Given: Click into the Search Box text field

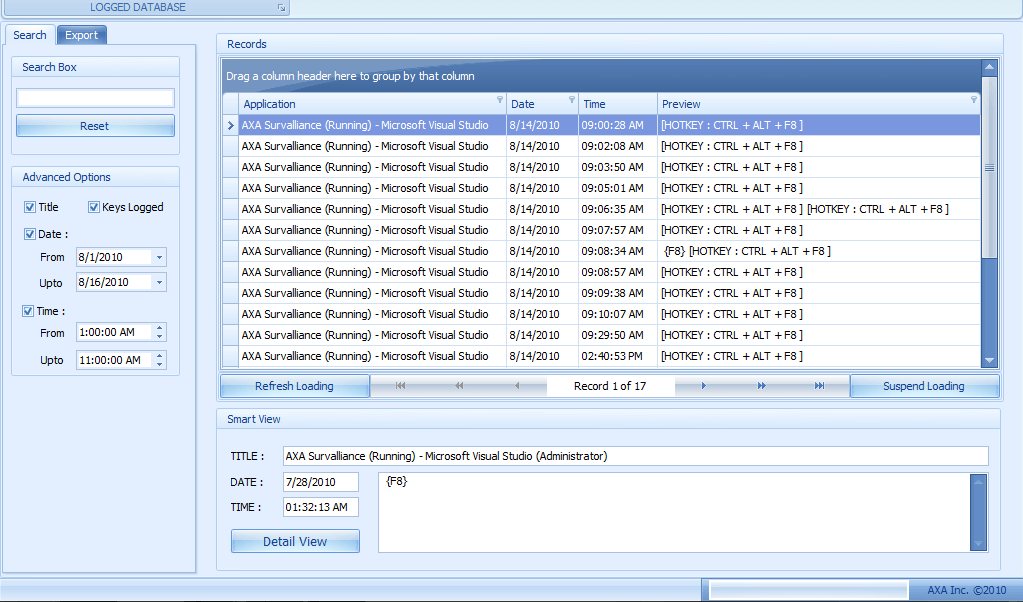Looking at the screenshot, I should point(95,98).
